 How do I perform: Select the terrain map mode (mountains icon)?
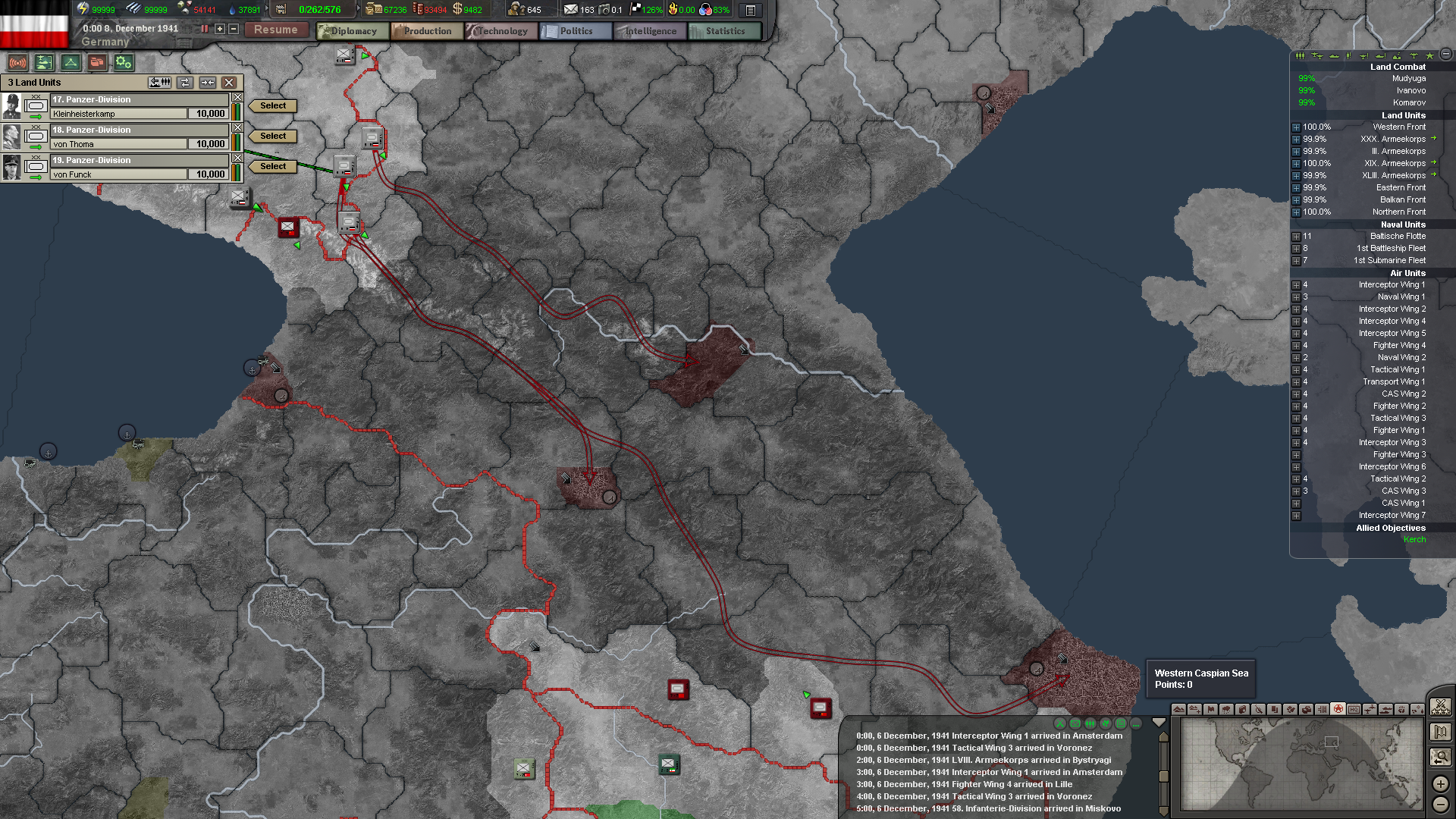click(1178, 710)
